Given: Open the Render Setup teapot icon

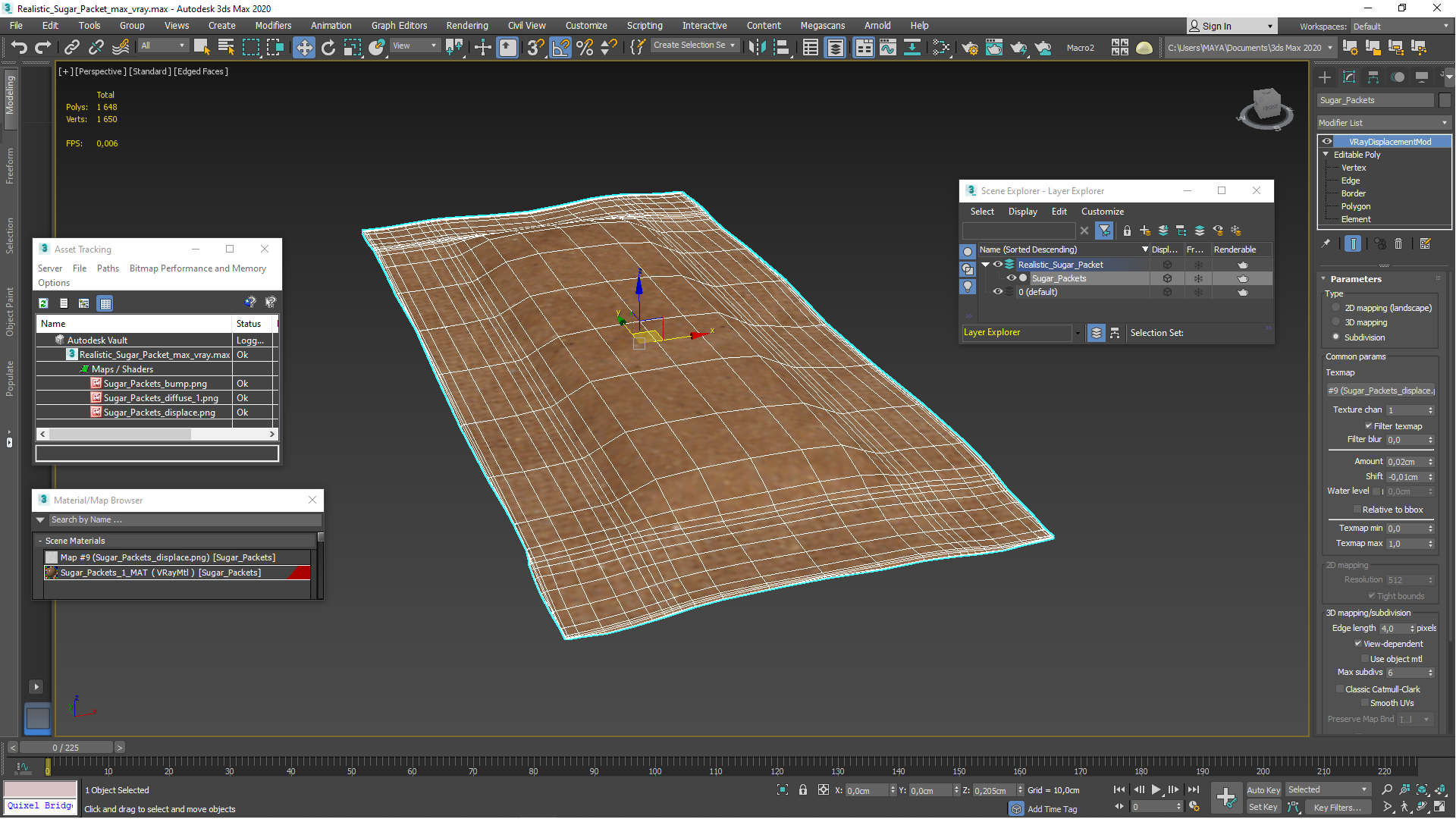Looking at the screenshot, I should tap(970, 47).
